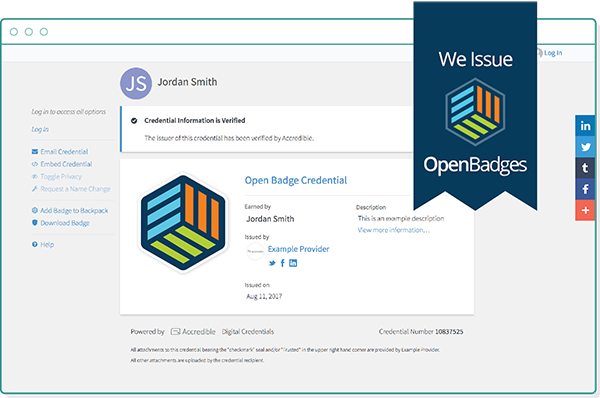This screenshot has width=600, height=398.
Task: Click Jordan Smith header name
Action: [x=188, y=82]
